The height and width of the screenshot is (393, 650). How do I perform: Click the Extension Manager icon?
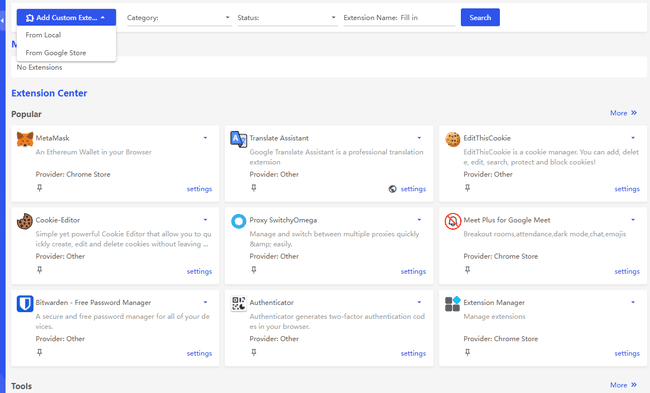pos(453,303)
